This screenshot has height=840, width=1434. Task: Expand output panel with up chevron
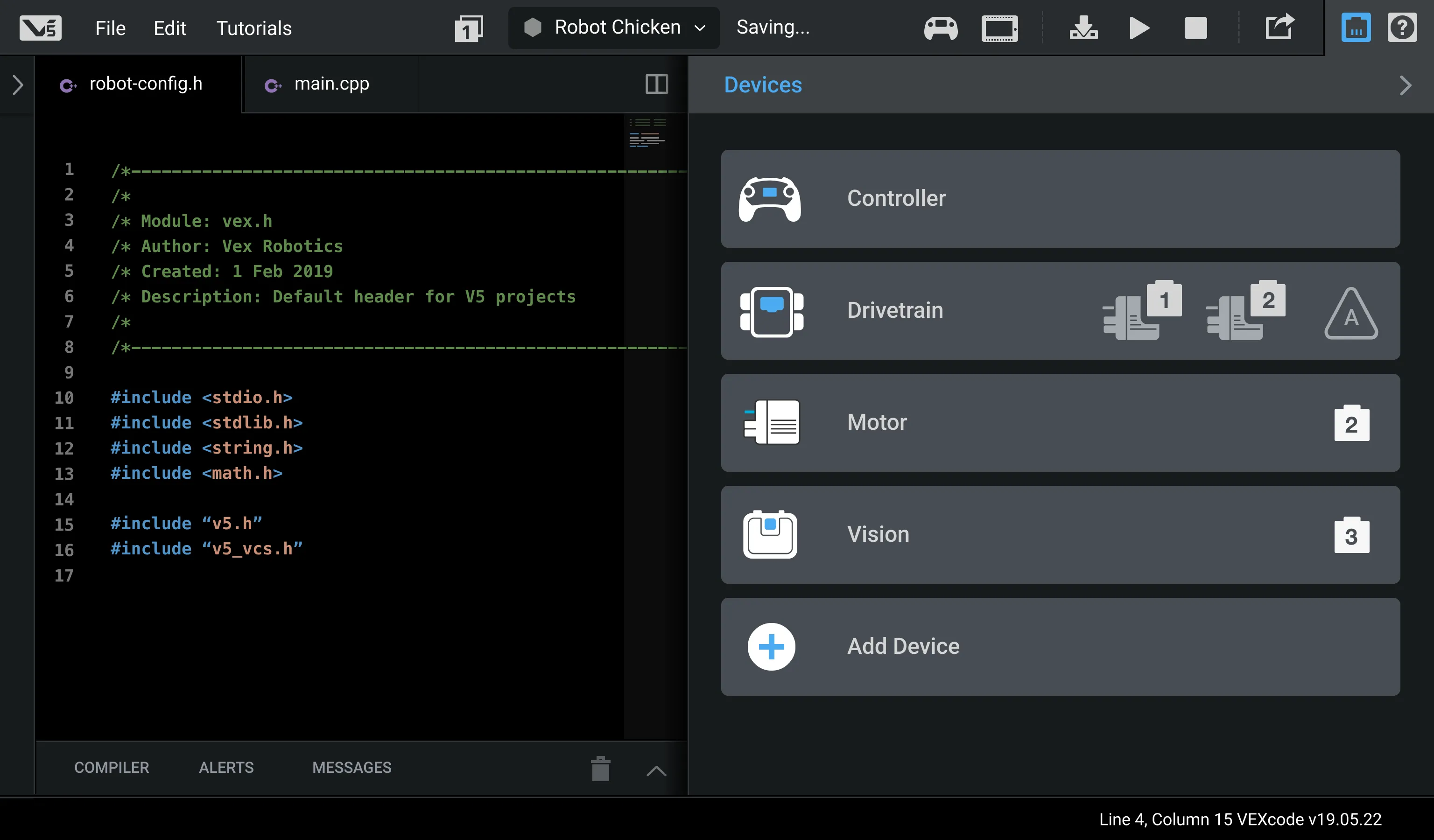pyautogui.click(x=656, y=770)
